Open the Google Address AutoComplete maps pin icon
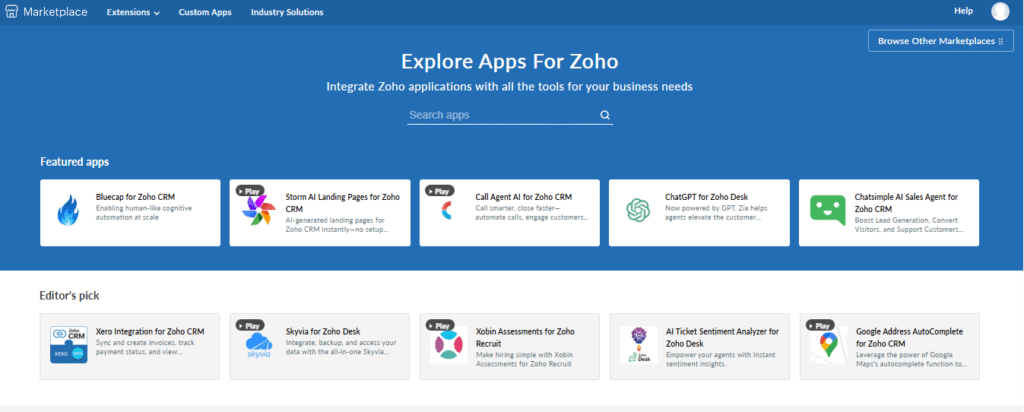This screenshot has width=1024, height=412. (x=827, y=346)
